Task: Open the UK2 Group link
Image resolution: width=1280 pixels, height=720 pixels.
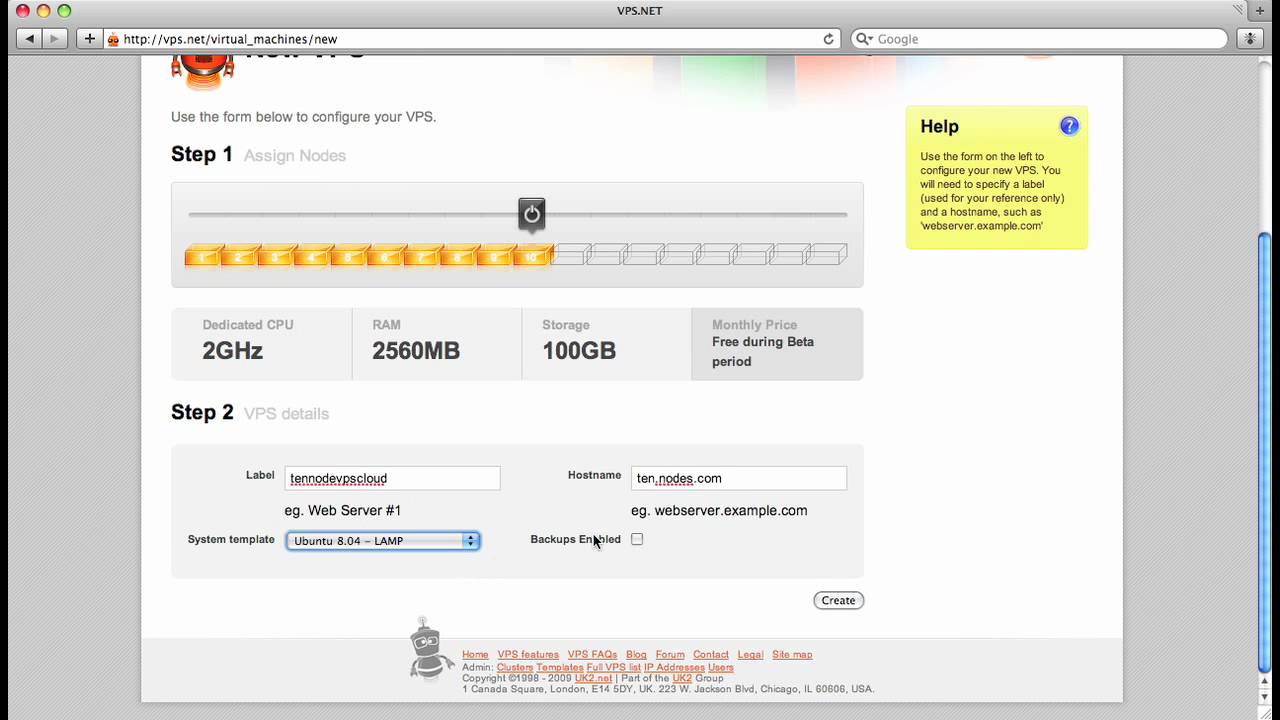Action: pyautogui.click(x=682, y=678)
